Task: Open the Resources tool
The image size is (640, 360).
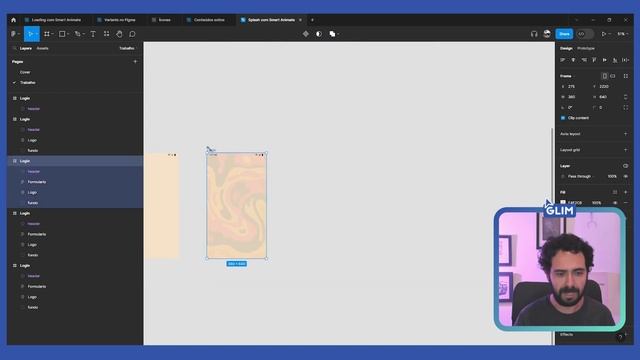Action: click(x=106, y=34)
